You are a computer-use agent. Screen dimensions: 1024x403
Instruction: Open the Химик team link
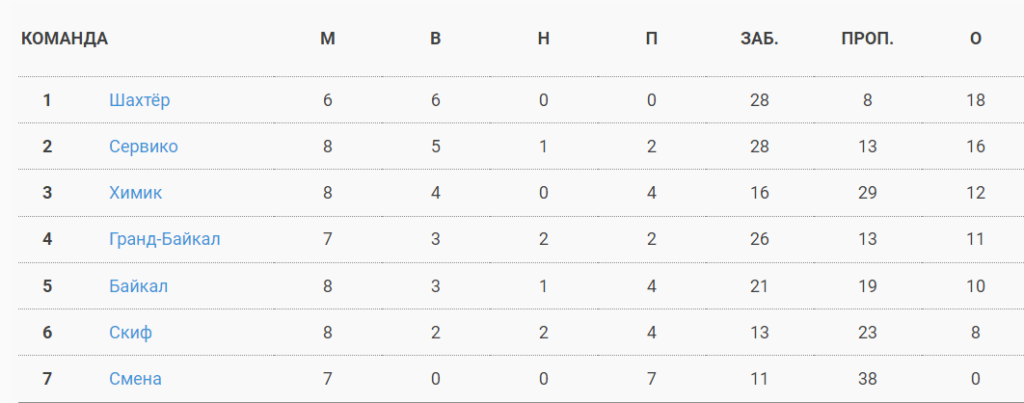click(136, 193)
